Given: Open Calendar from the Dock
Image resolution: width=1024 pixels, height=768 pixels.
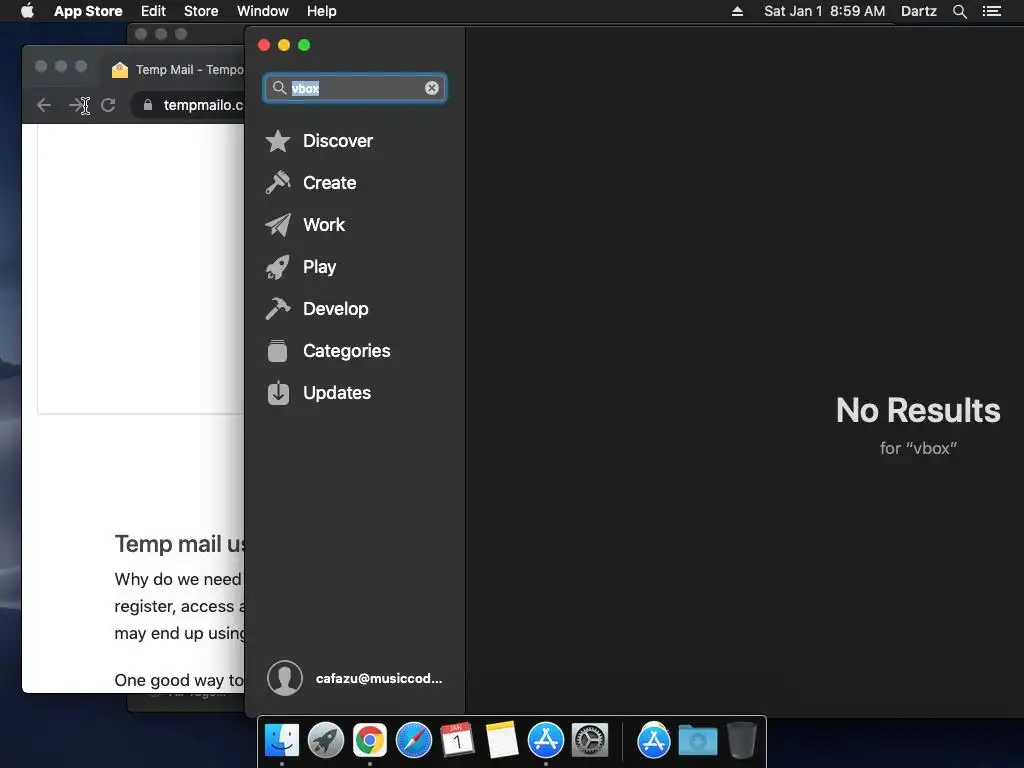Looking at the screenshot, I should coord(457,741).
